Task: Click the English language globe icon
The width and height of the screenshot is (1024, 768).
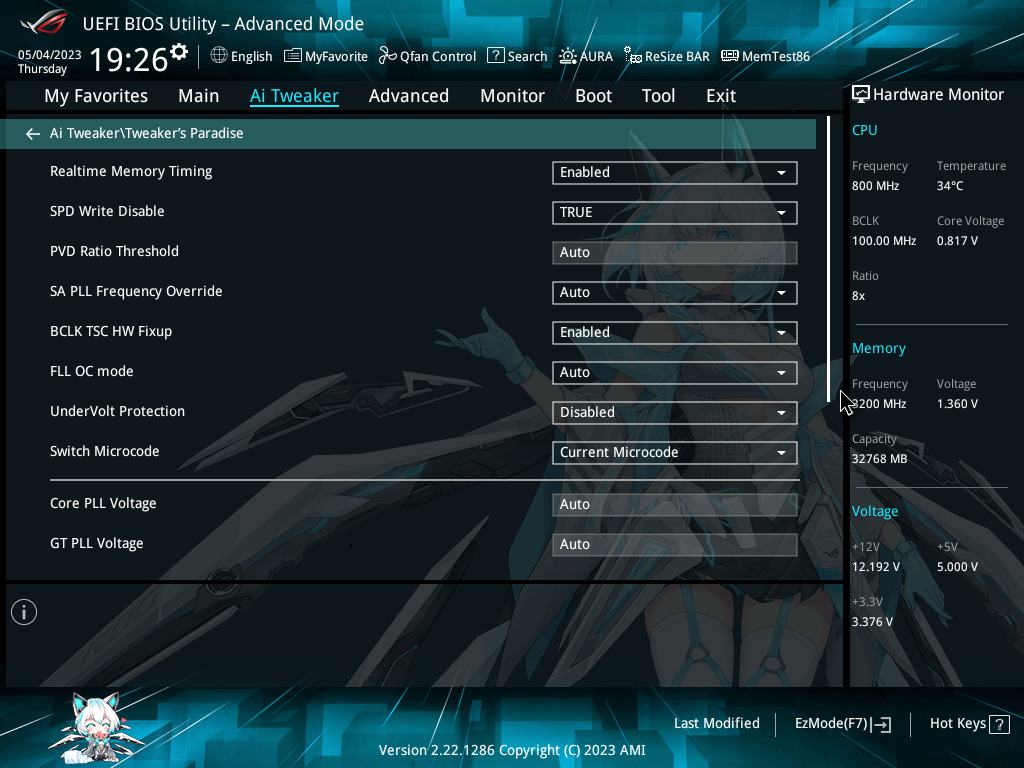Action: point(219,56)
